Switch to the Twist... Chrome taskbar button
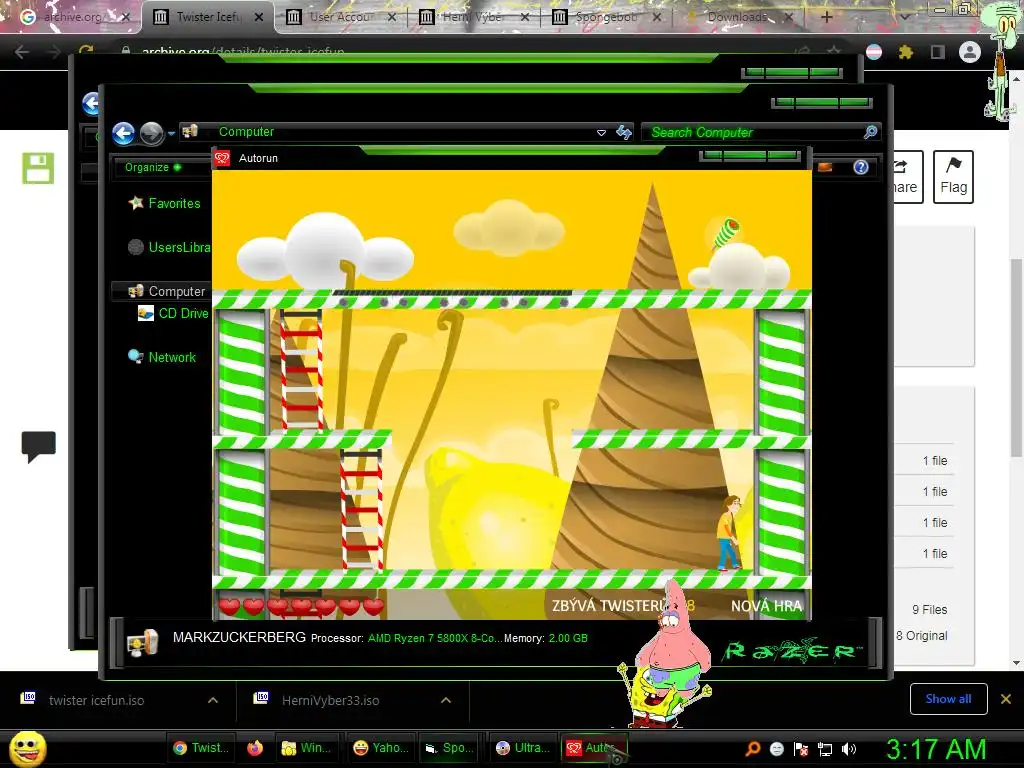The height and width of the screenshot is (768, 1024). [x=201, y=748]
